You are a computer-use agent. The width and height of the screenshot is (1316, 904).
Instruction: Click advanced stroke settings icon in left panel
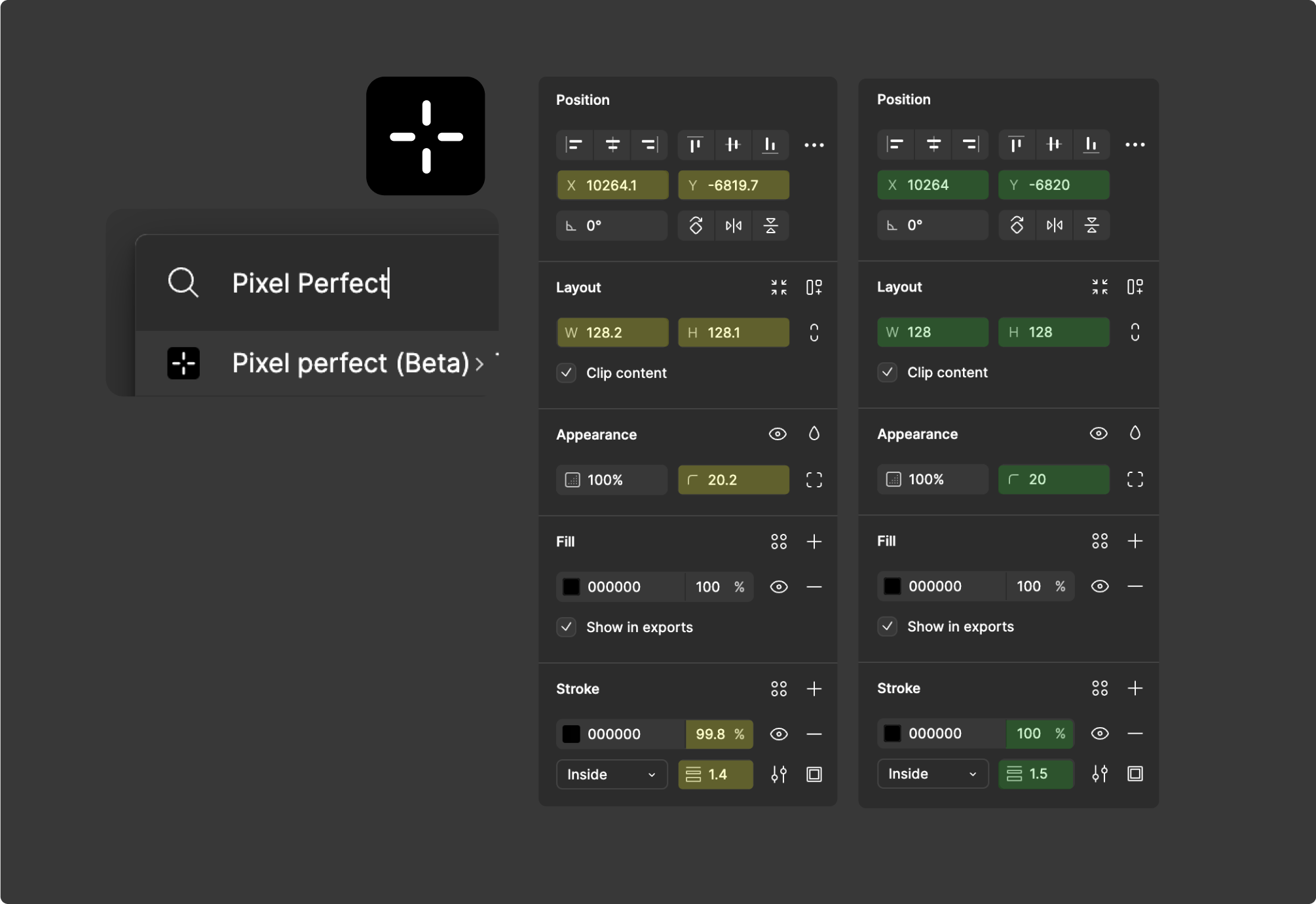point(778,774)
